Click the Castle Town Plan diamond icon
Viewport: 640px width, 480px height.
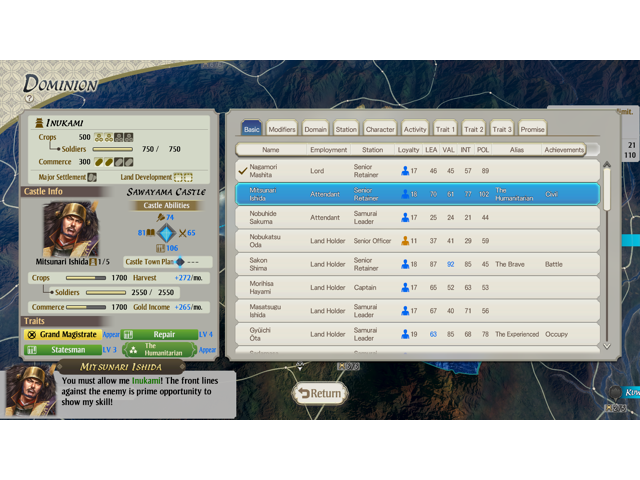click(x=180, y=262)
